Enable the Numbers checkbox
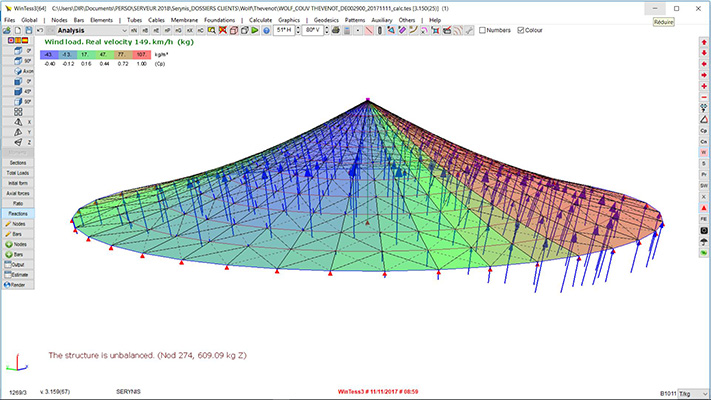Image resolution: width=711 pixels, height=400 pixels. (x=484, y=30)
